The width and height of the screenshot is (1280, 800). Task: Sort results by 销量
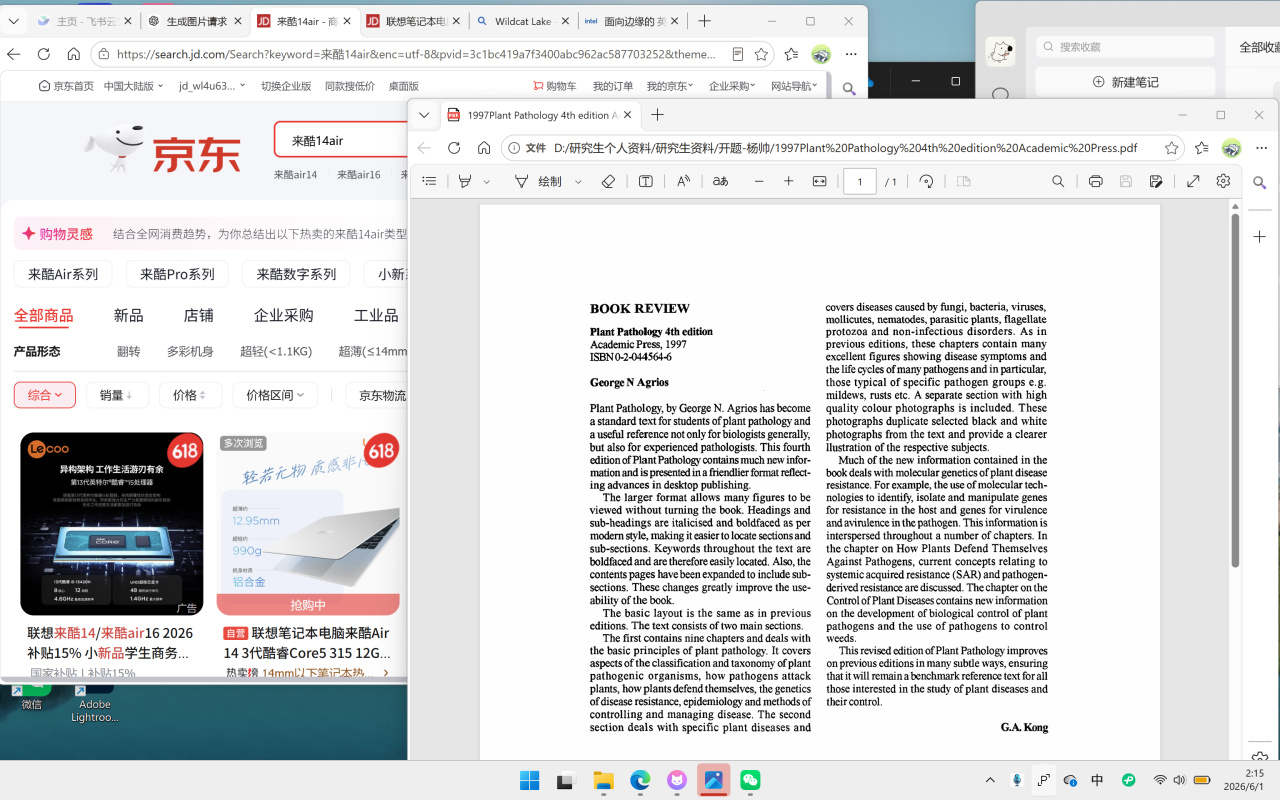pyautogui.click(x=116, y=395)
